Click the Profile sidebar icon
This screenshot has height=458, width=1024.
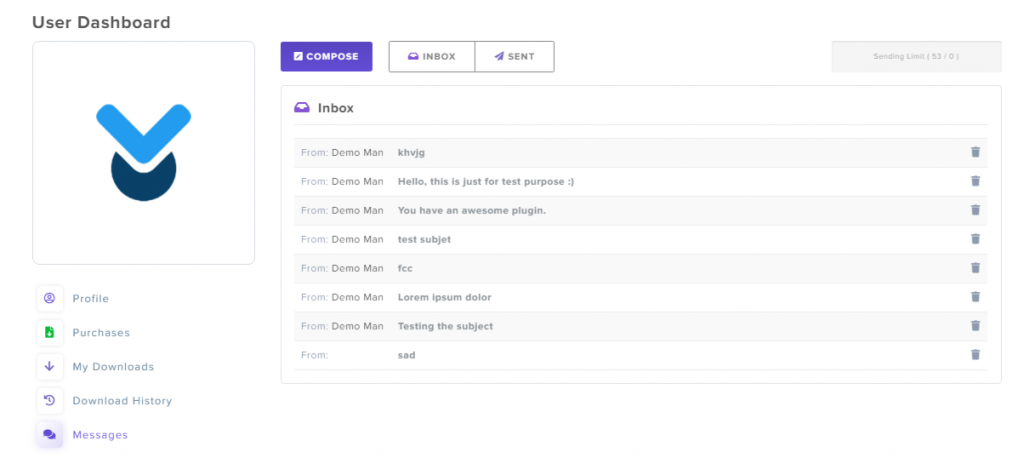[x=49, y=298]
